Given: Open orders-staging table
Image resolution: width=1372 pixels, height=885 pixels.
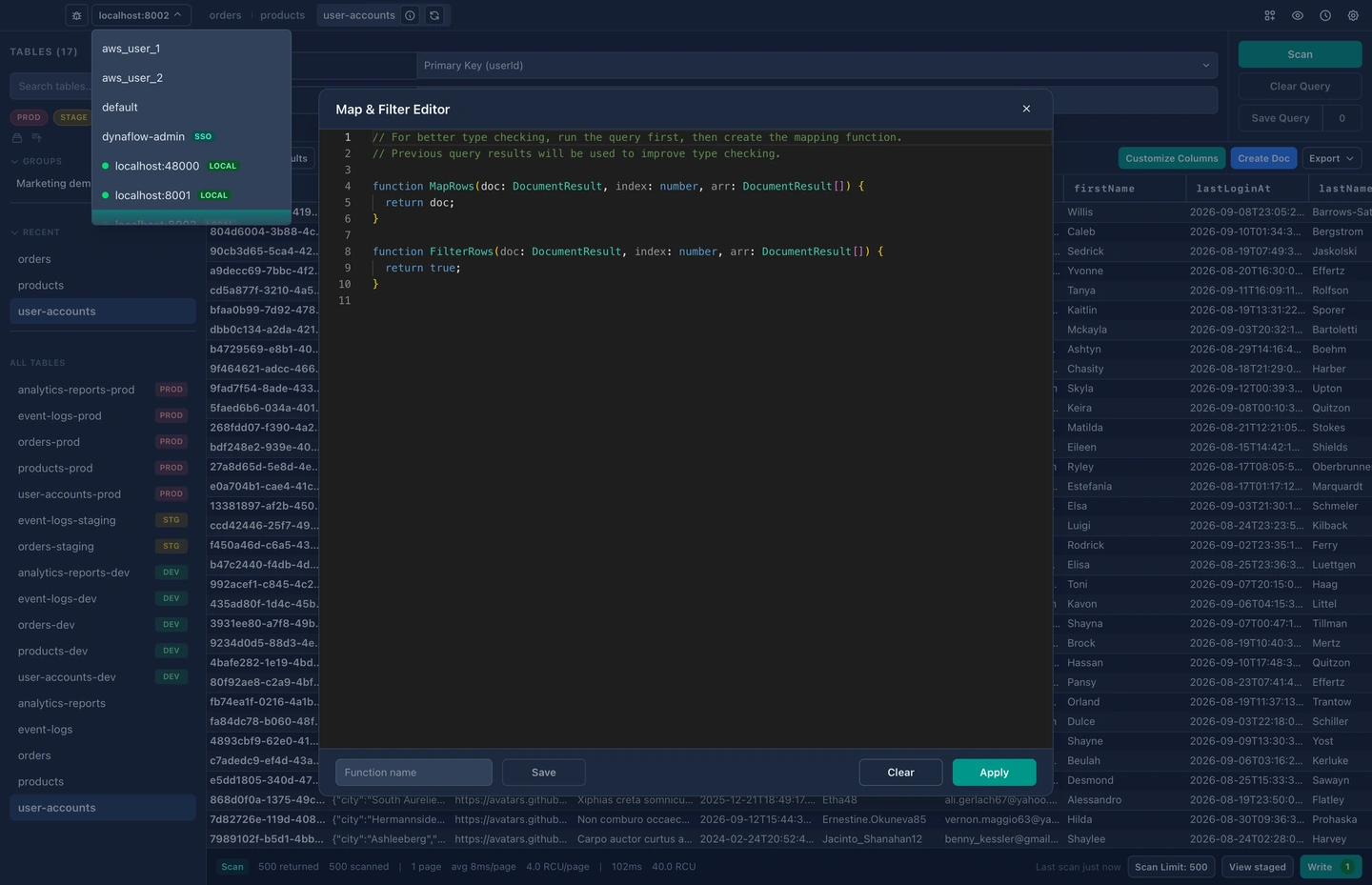Looking at the screenshot, I should tap(103, 547).
